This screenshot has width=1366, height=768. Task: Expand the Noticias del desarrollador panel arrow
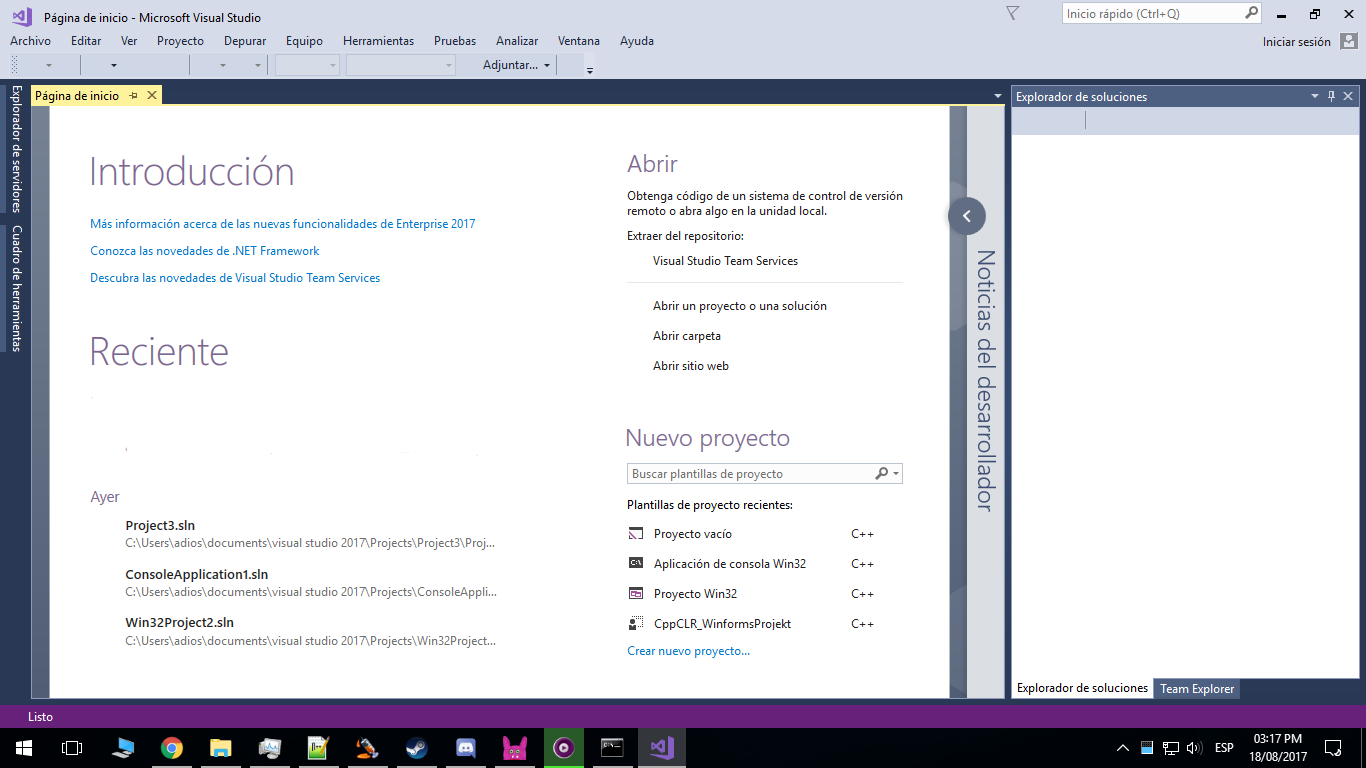tap(967, 216)
